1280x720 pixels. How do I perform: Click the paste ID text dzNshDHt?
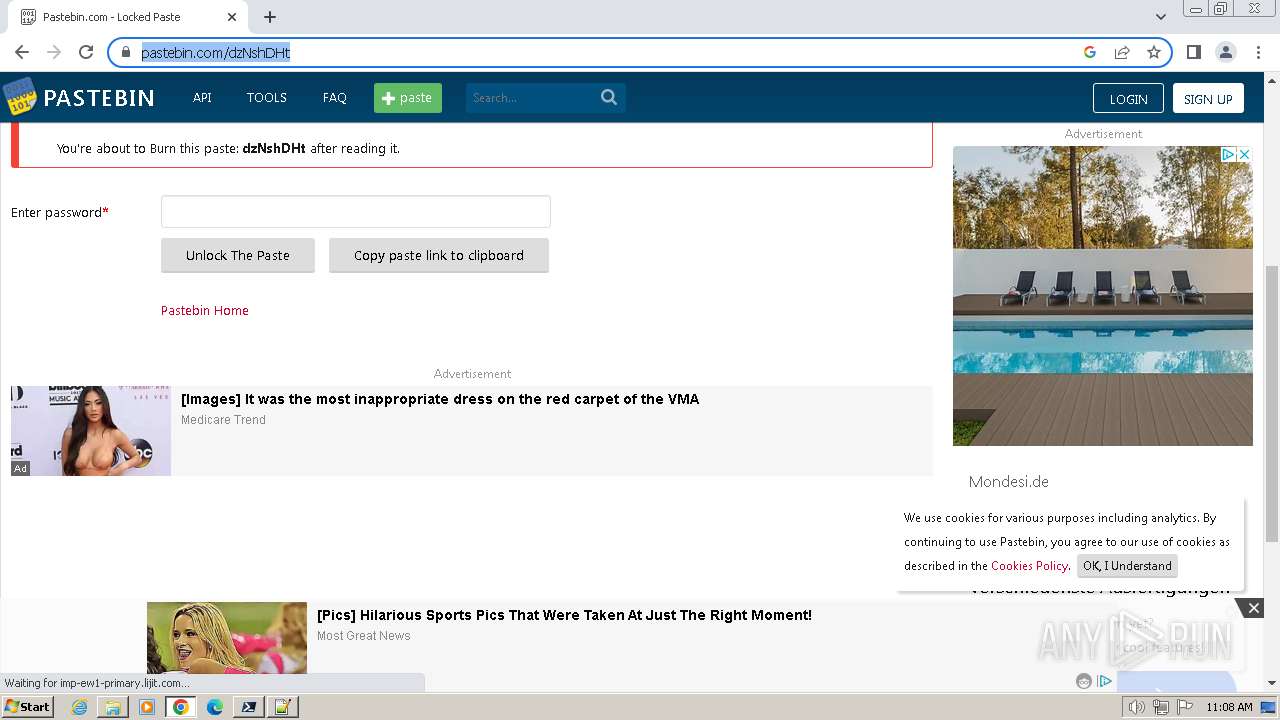pyautogui.click(x=274, y=148)
